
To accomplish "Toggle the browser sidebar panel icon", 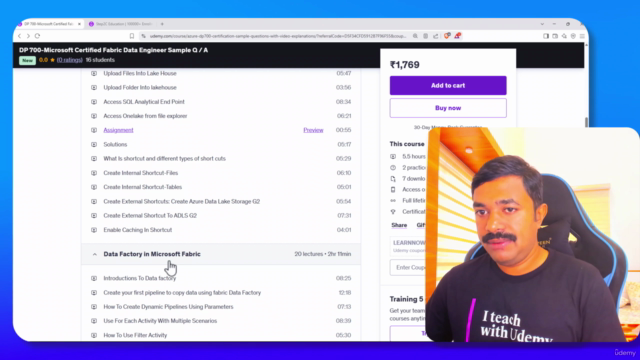I will pos(546,36).
